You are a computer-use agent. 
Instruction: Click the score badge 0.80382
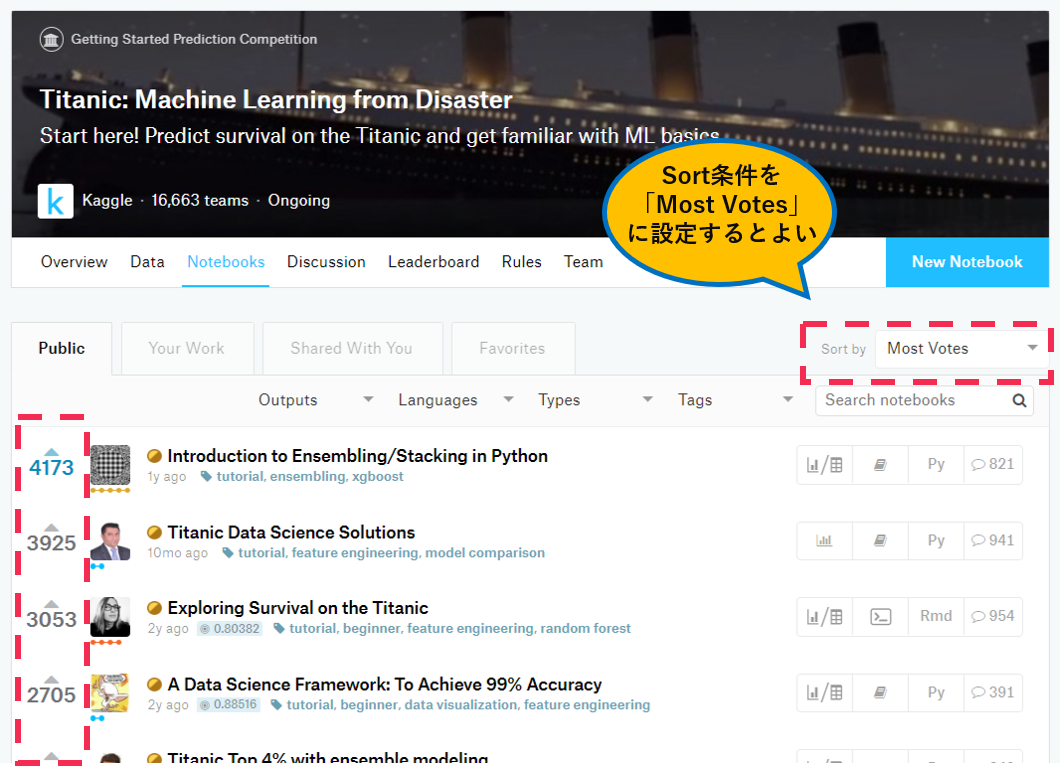[x=229, y=629]
